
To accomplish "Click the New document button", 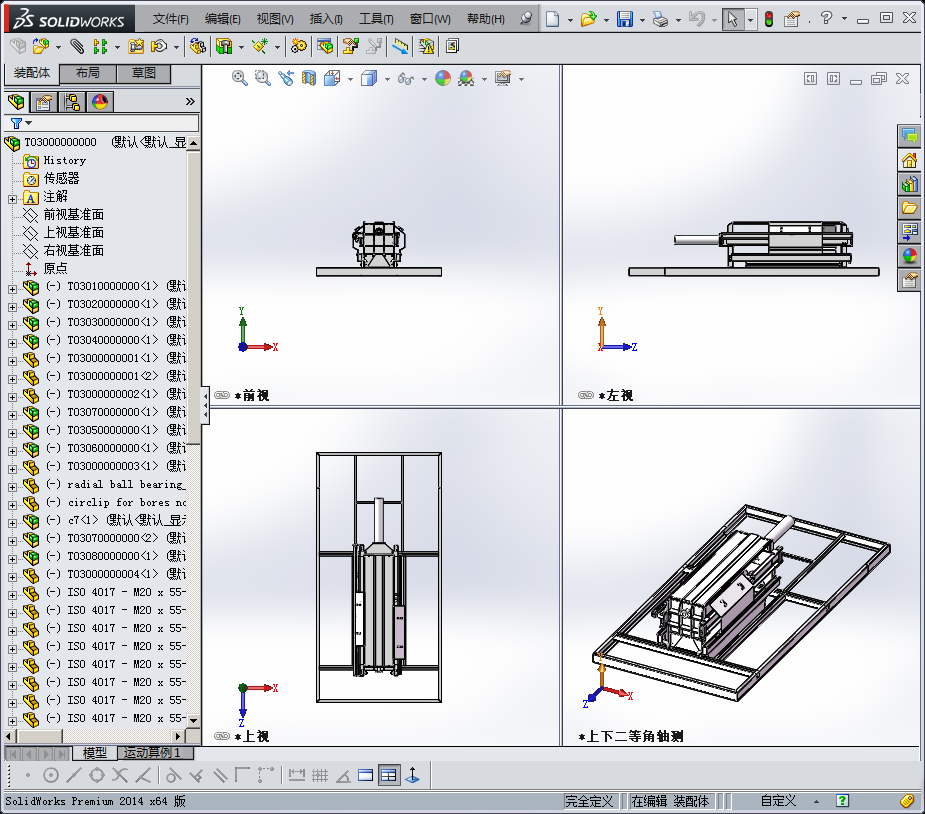I will (552, 19).
